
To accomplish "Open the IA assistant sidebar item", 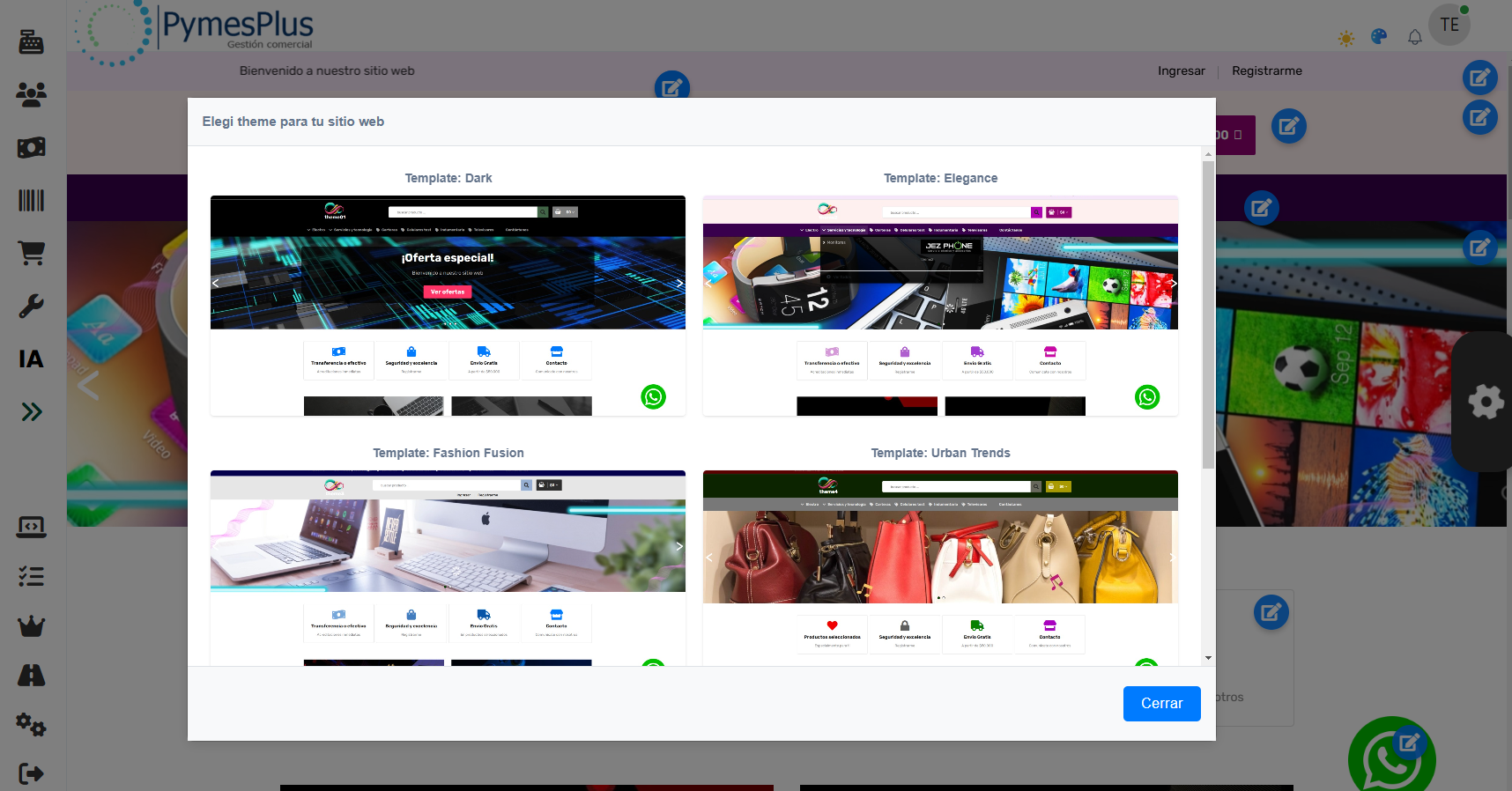I will (x=32, y=359).
